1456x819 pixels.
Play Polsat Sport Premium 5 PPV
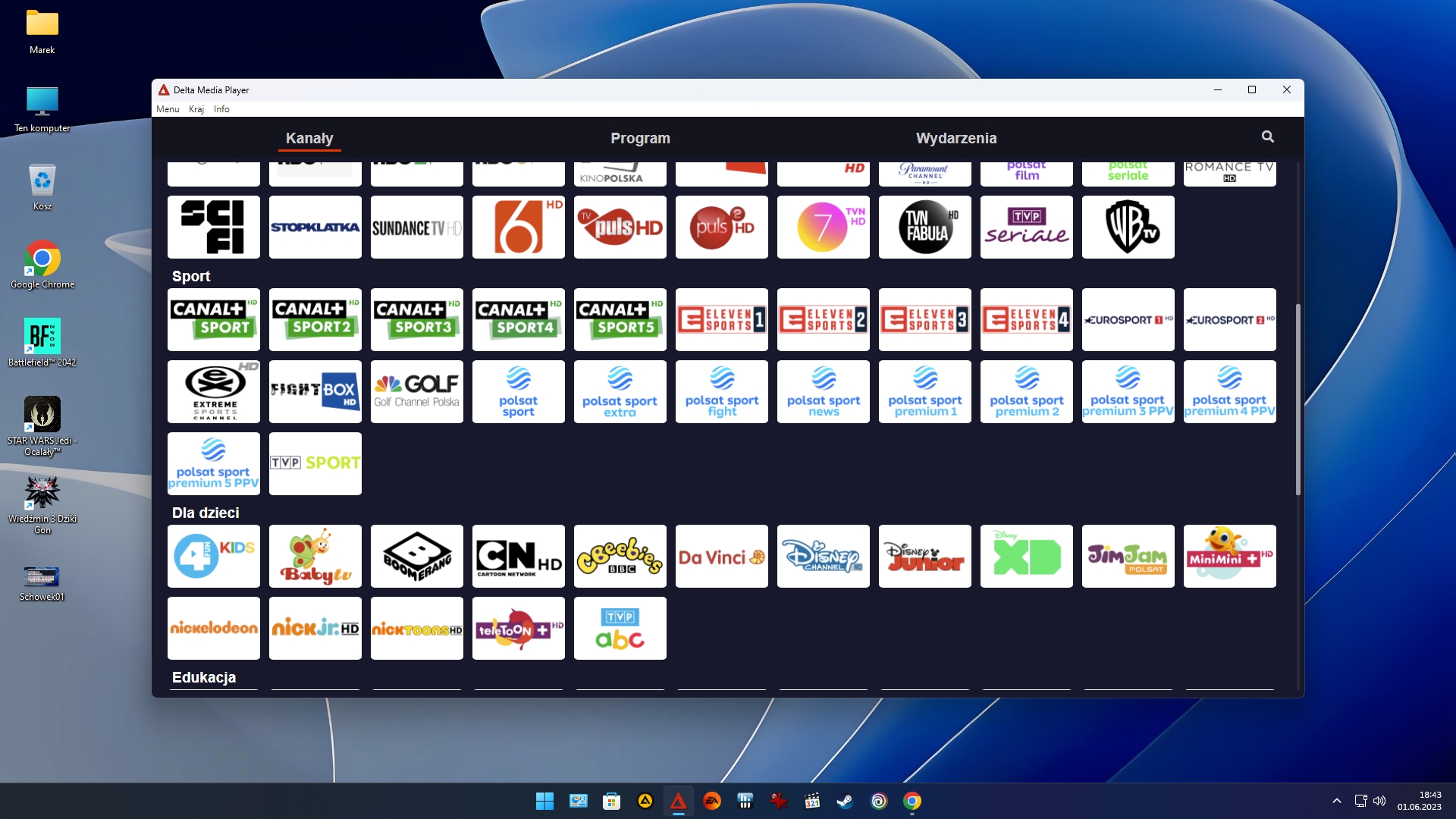[x=214, y=464]
